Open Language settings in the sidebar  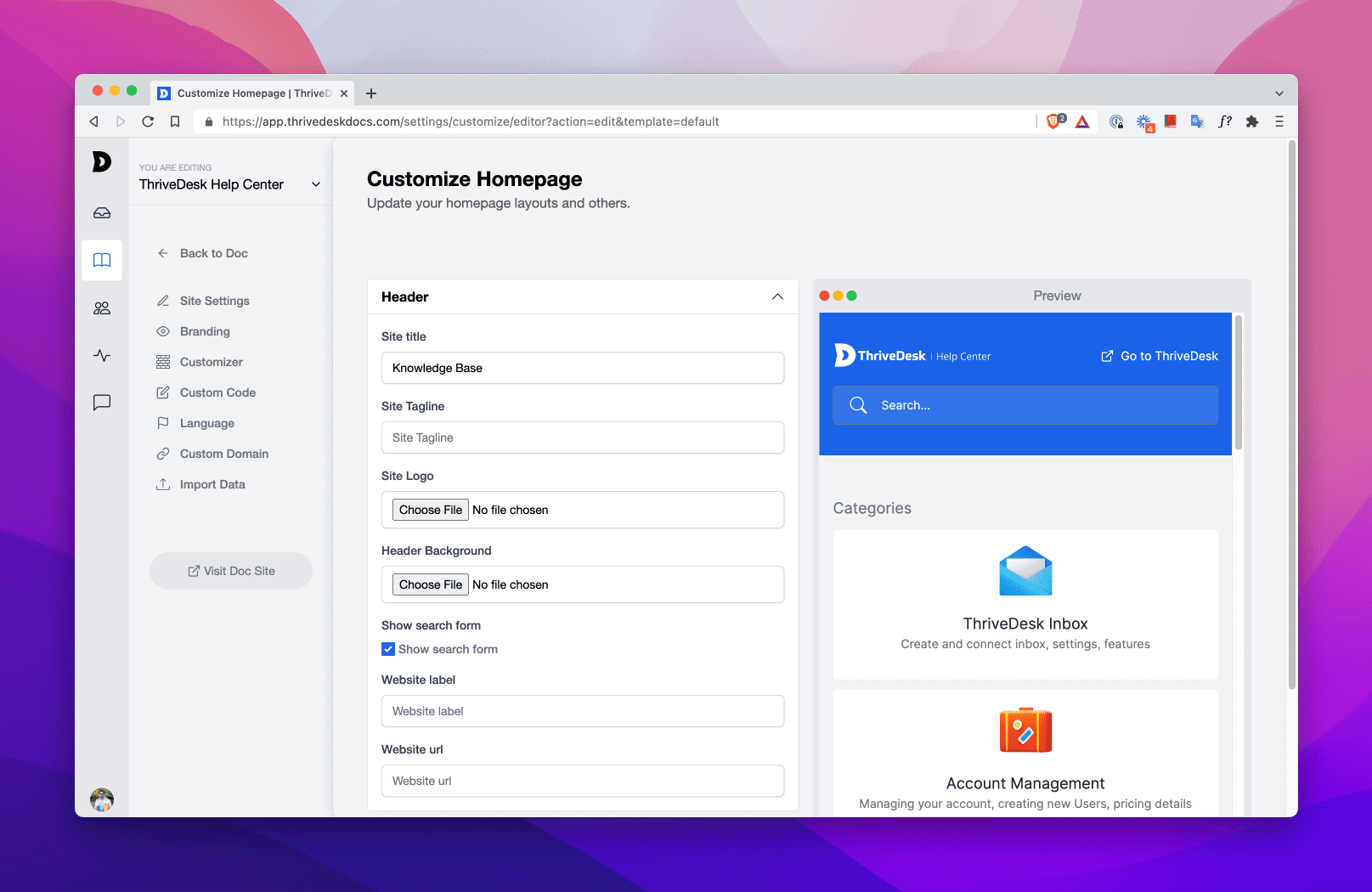tap(207, 423)
